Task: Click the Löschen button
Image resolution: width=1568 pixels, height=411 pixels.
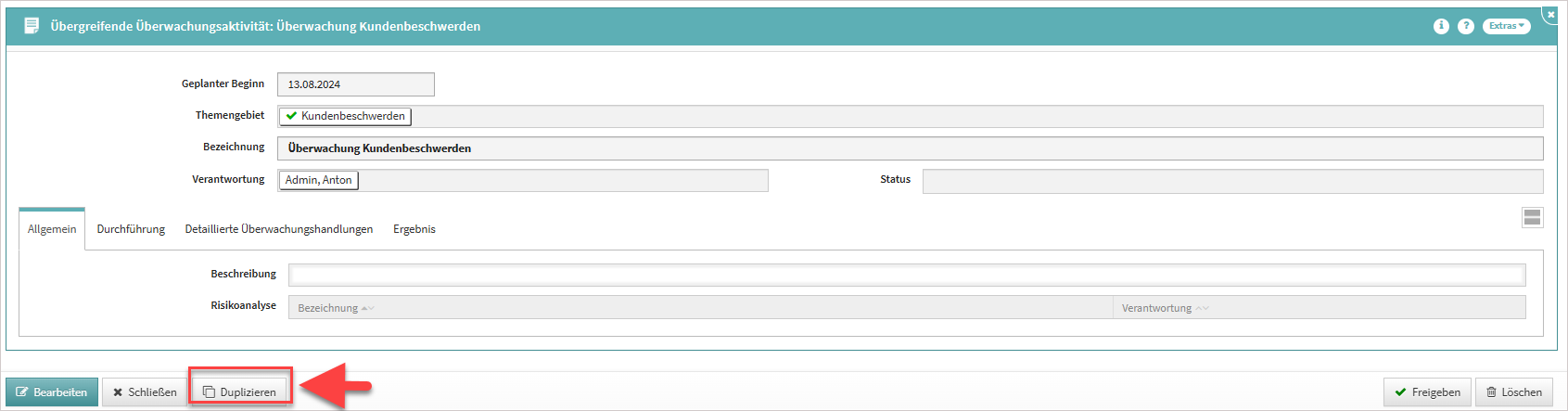Action: [x=1514, y=392]
